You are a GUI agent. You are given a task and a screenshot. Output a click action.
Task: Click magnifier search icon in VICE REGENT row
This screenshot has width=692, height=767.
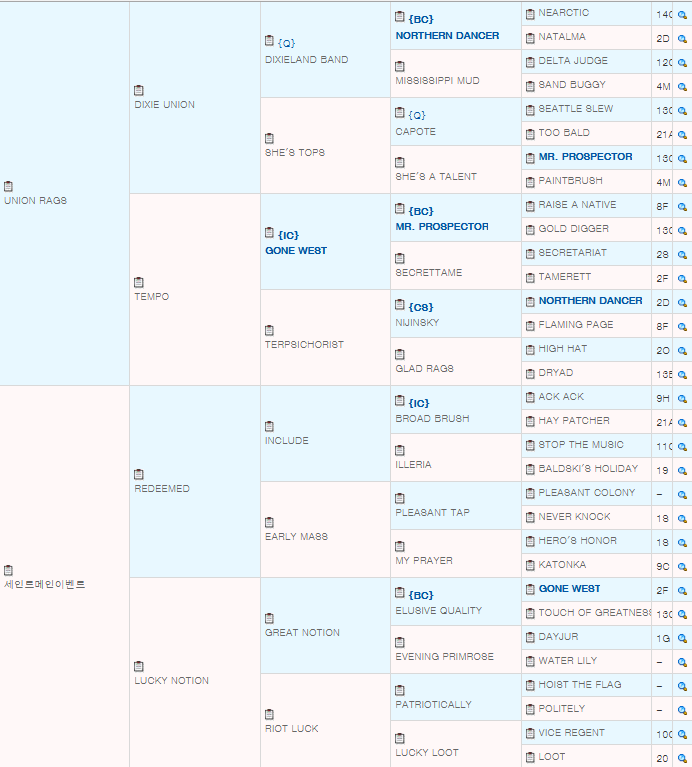pos(682,735)
